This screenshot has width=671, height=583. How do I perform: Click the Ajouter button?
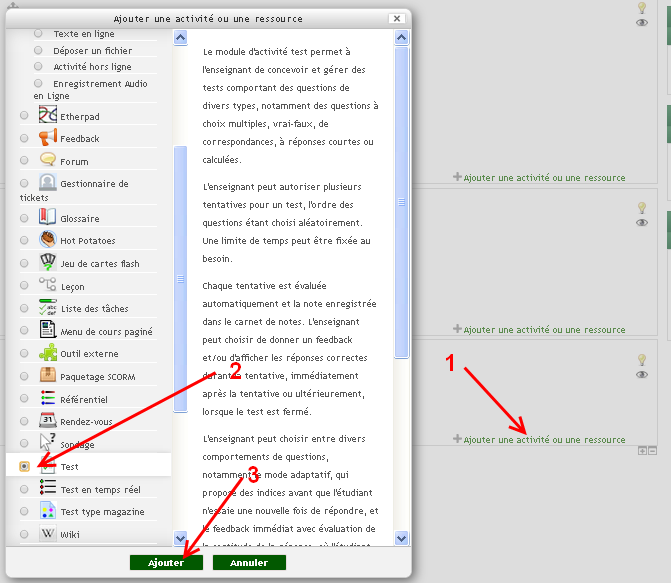tap(166, 562)
